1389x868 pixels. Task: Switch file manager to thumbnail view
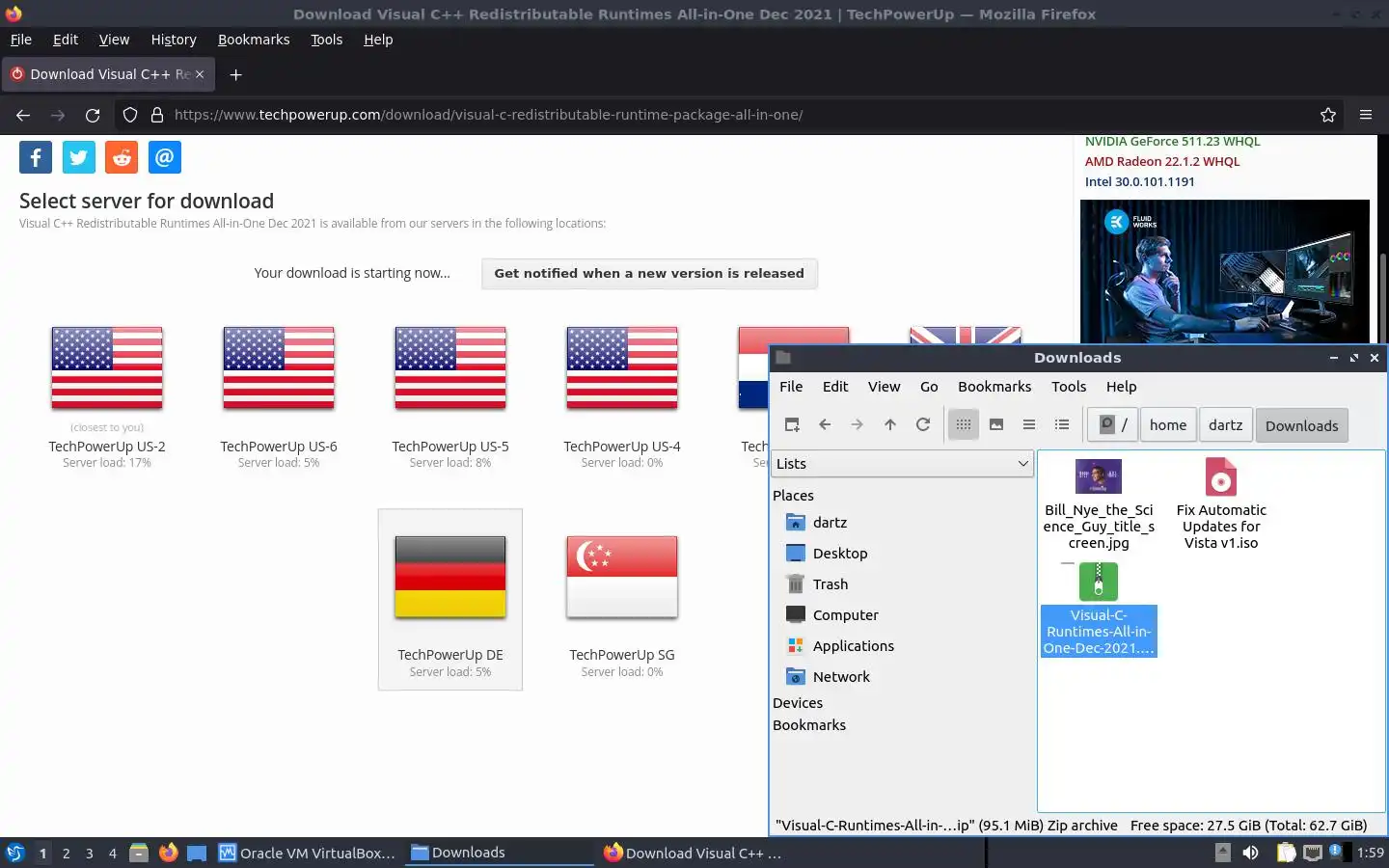(996, 424)
